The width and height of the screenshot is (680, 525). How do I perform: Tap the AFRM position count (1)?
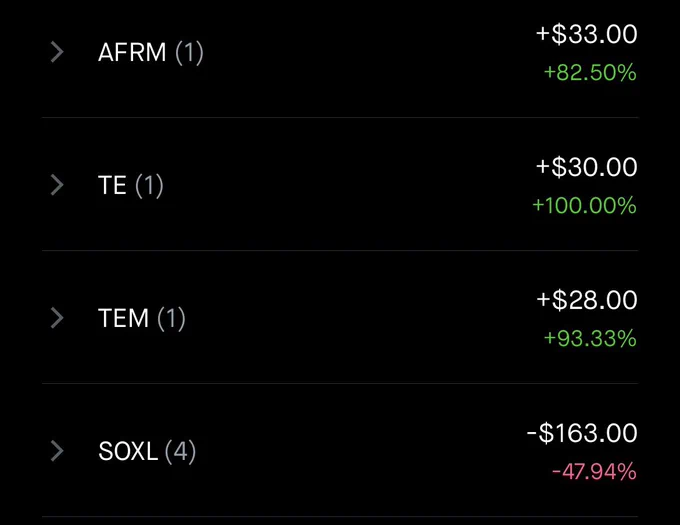click(x=189, y=53)
